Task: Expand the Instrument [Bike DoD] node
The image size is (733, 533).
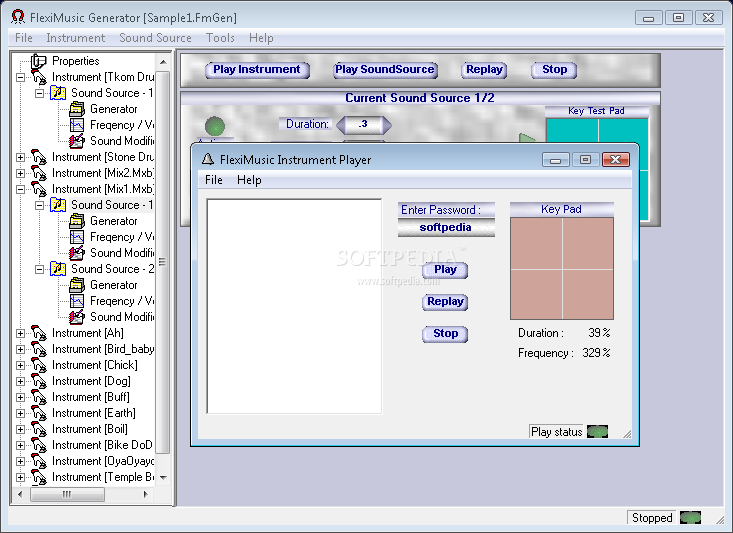Action: tap(20, 445)
